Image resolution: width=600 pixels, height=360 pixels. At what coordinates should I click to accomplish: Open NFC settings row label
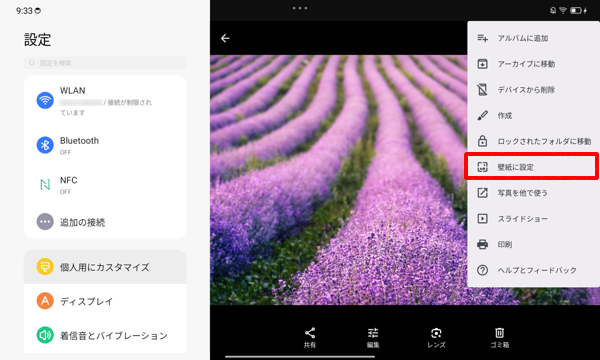(68, 180)
